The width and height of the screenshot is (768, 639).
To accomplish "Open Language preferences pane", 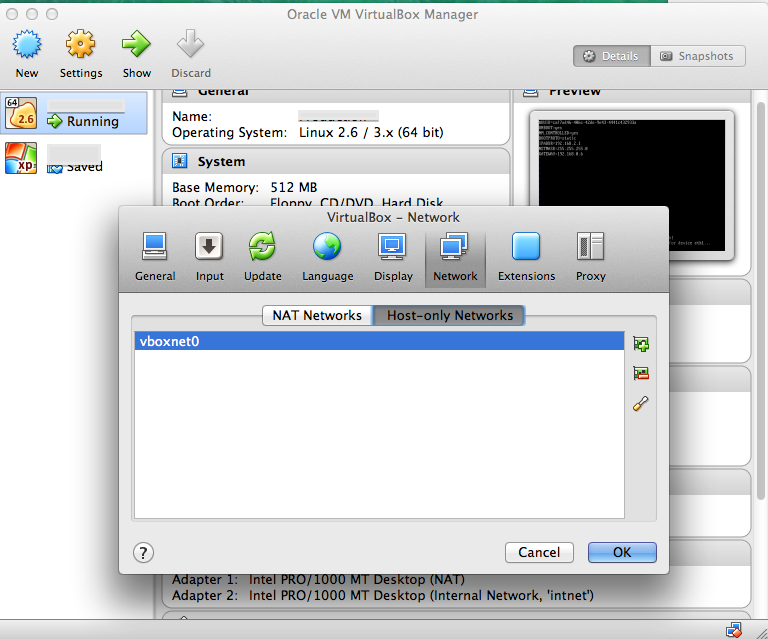I will (x=327, y=258).
